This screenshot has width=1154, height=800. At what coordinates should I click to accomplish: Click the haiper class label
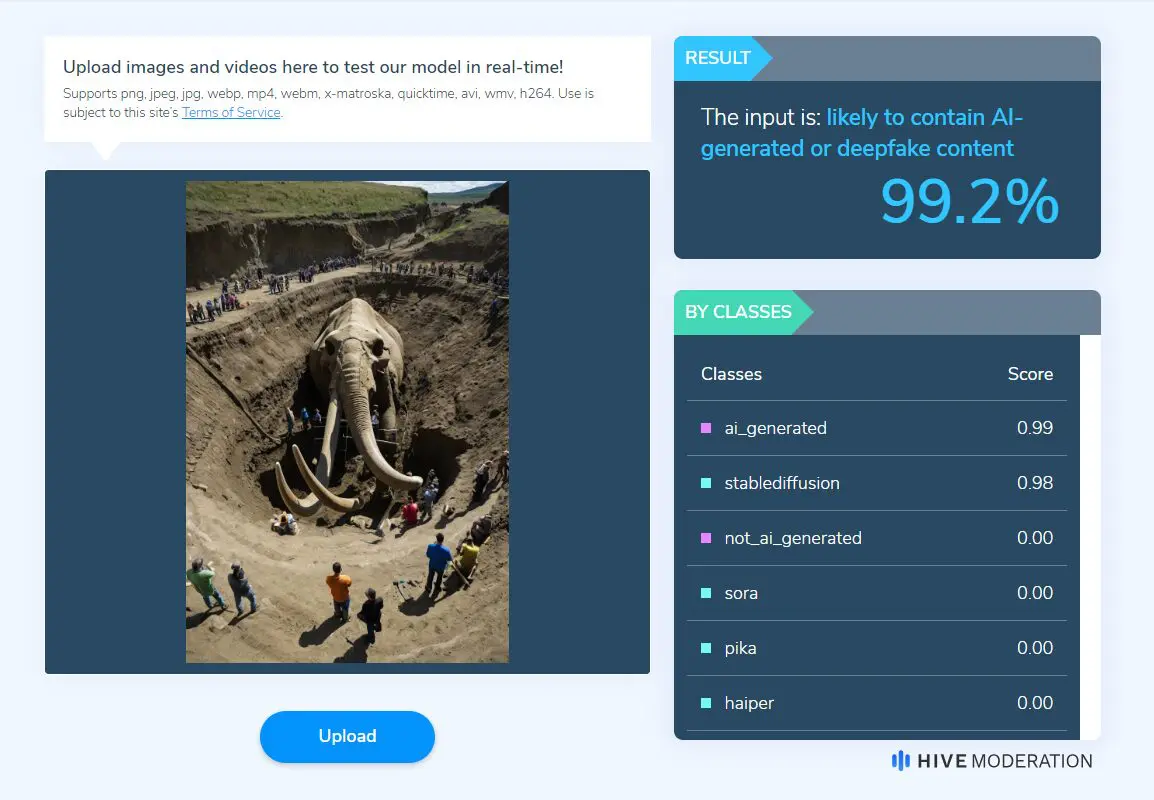(748, 704)
